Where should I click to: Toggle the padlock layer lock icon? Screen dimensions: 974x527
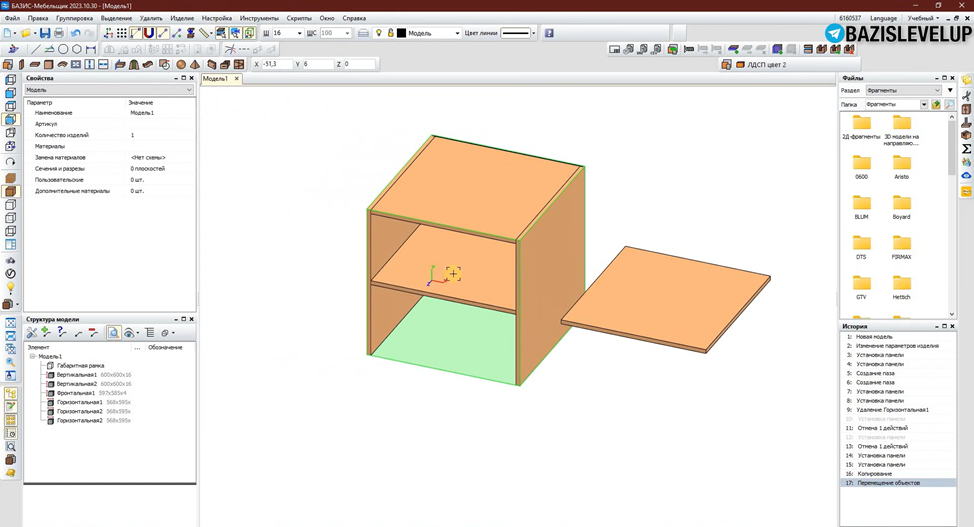click(391, 33)
